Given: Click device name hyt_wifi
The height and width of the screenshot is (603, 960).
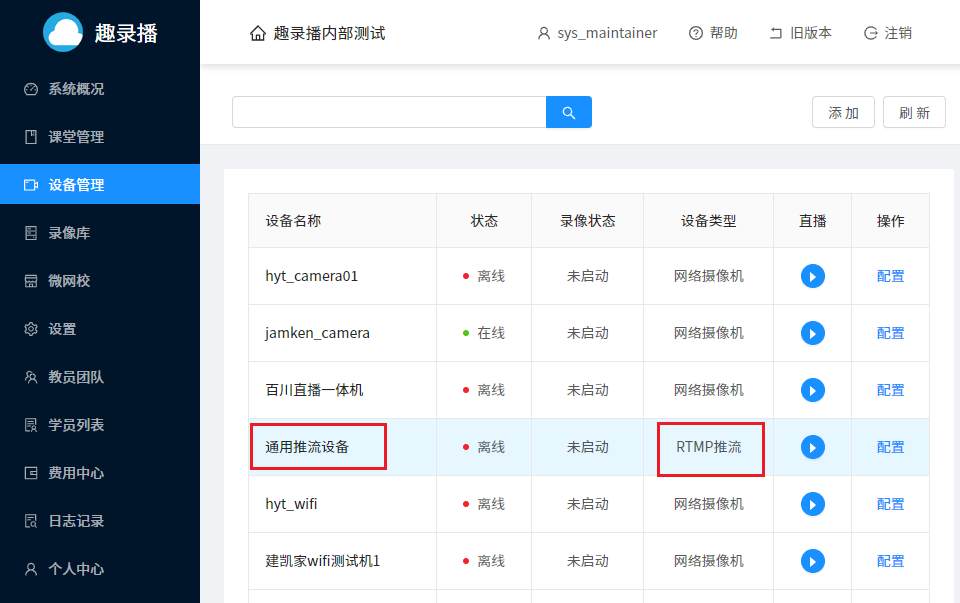Looking at the screenshot, I should point(291,504).
